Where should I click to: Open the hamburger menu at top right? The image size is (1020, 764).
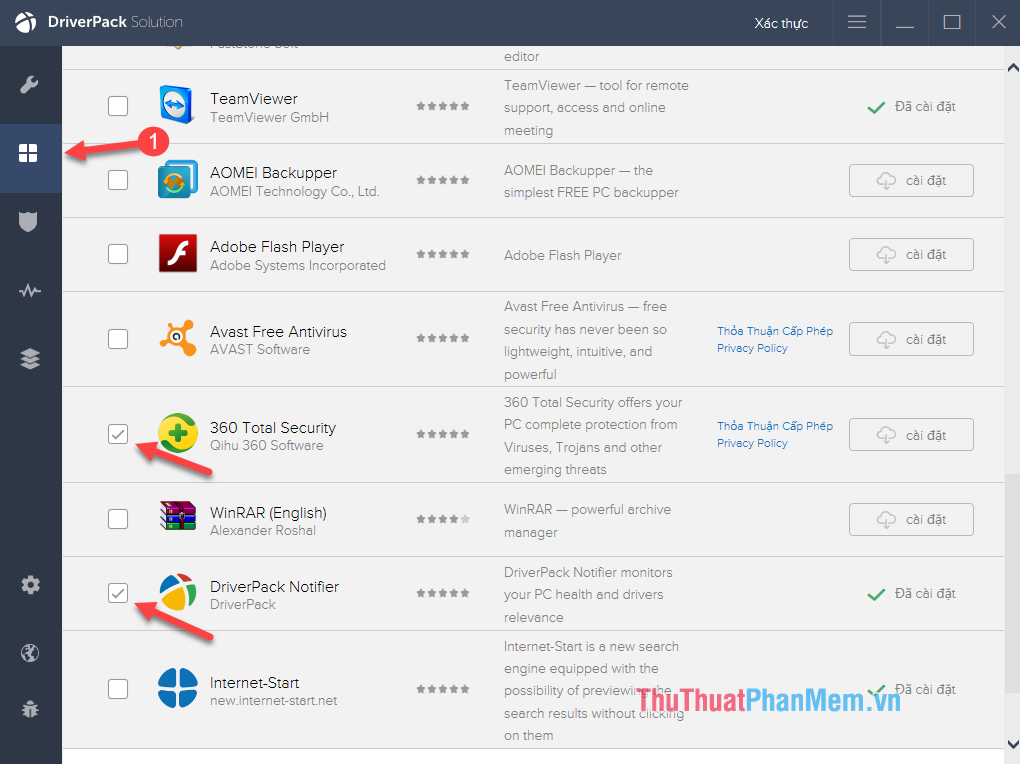tap(856, 22)
